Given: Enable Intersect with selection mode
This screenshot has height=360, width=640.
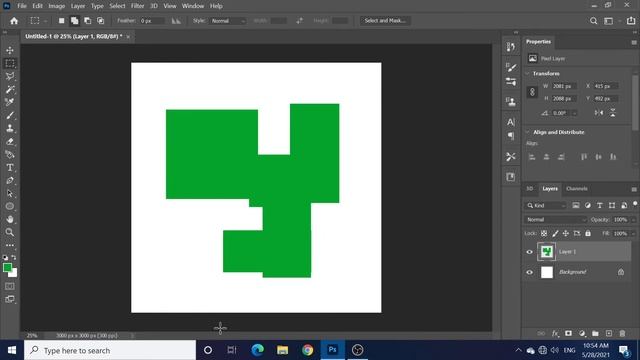Looking at the screenshot, I should click(x=100, y=21).
